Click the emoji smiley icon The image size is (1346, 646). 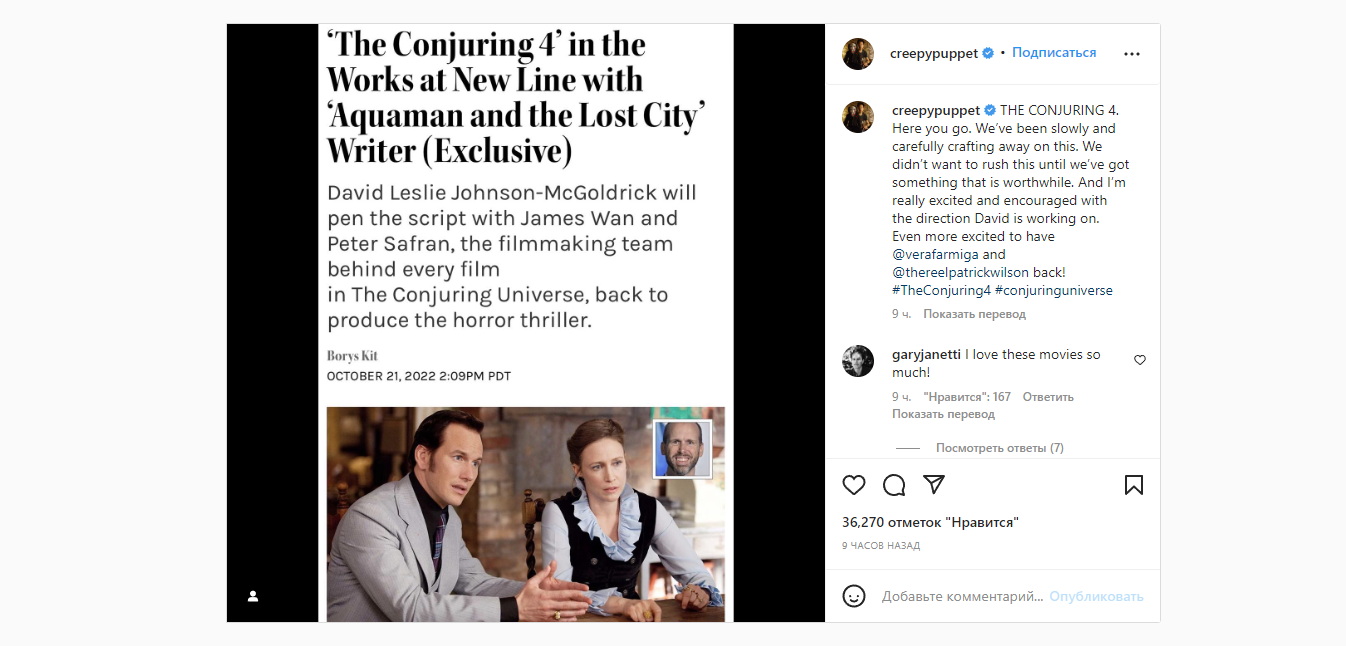tap(853, 596)
